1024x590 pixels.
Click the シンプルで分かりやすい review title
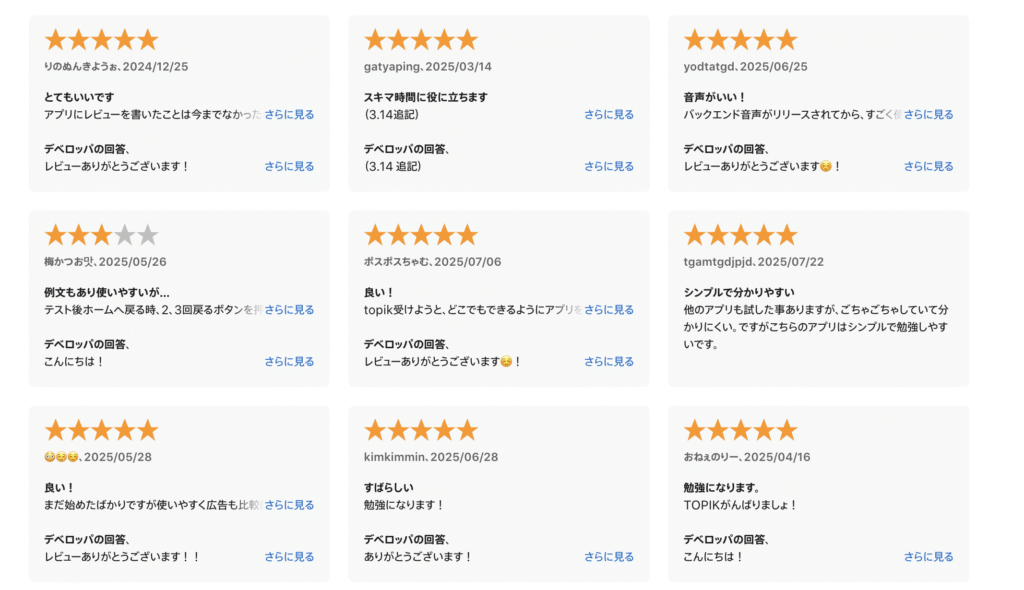click(739, 293)
